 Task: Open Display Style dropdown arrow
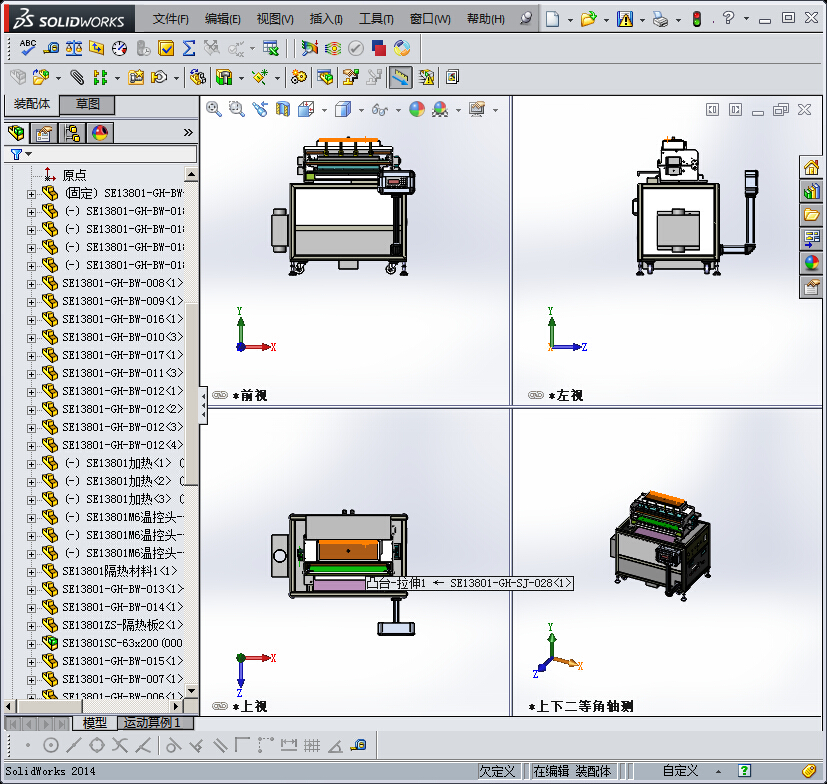(361, 110)
